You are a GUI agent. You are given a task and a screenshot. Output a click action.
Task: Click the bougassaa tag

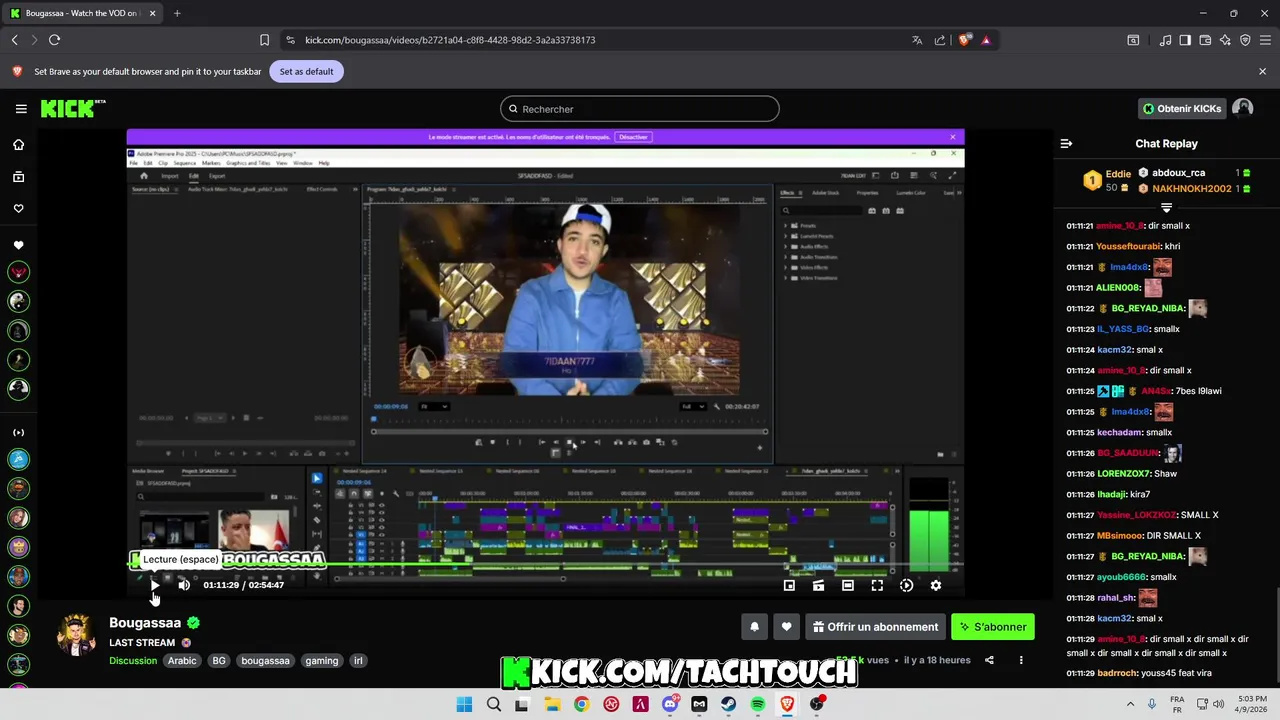click(x=265, y=661)
